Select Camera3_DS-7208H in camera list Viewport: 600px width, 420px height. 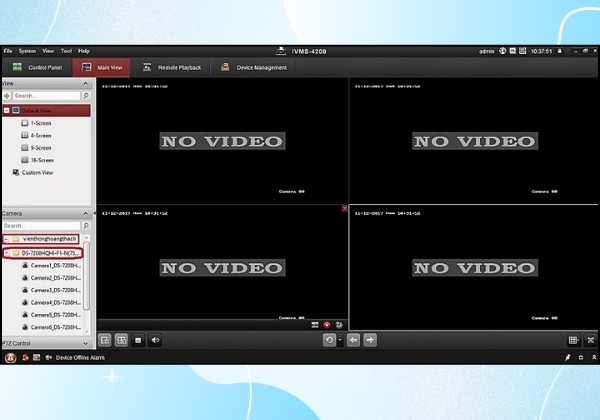(x=51, y=290)
